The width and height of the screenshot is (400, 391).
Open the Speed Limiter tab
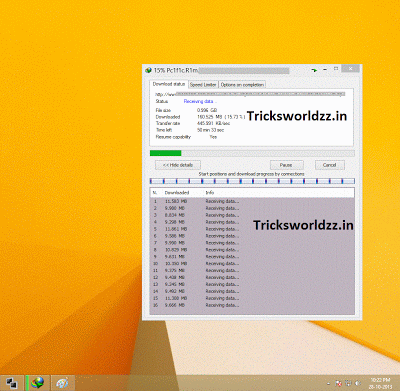pos(203,85)
